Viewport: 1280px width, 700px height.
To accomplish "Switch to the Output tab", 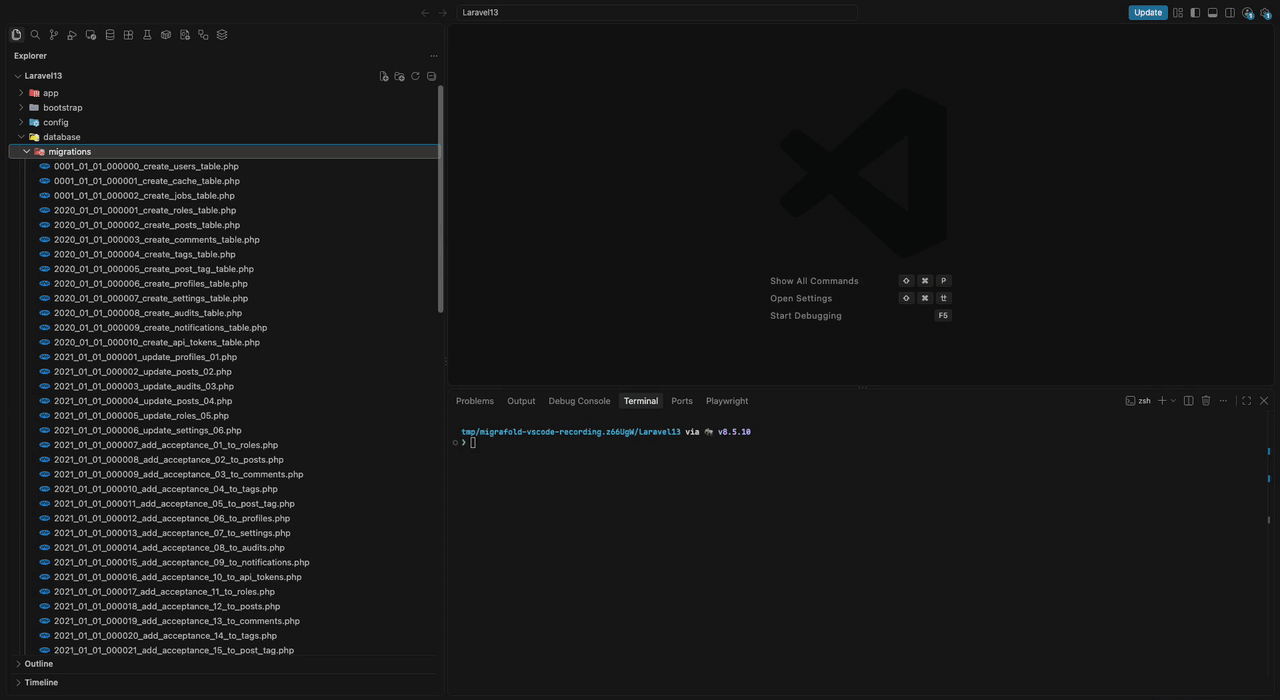I will click(521, 401).
